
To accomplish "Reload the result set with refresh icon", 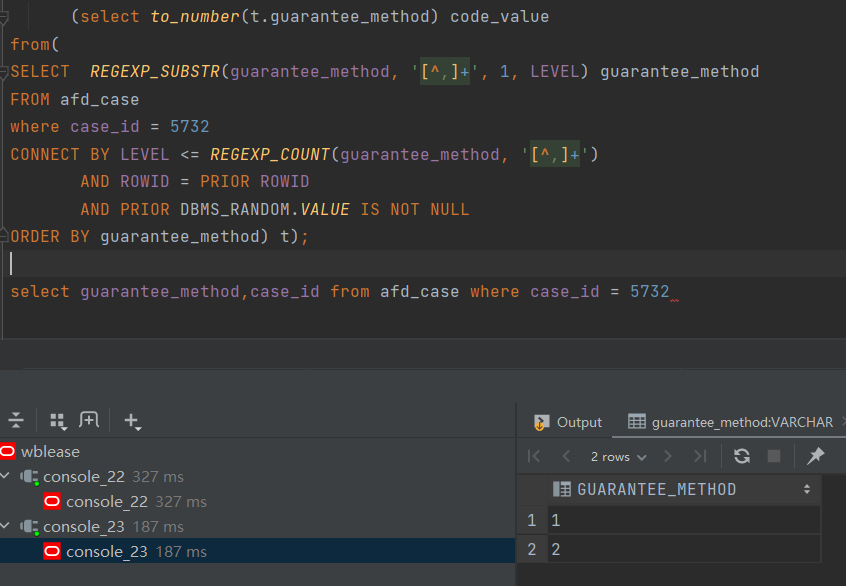I will pos(741,456).
